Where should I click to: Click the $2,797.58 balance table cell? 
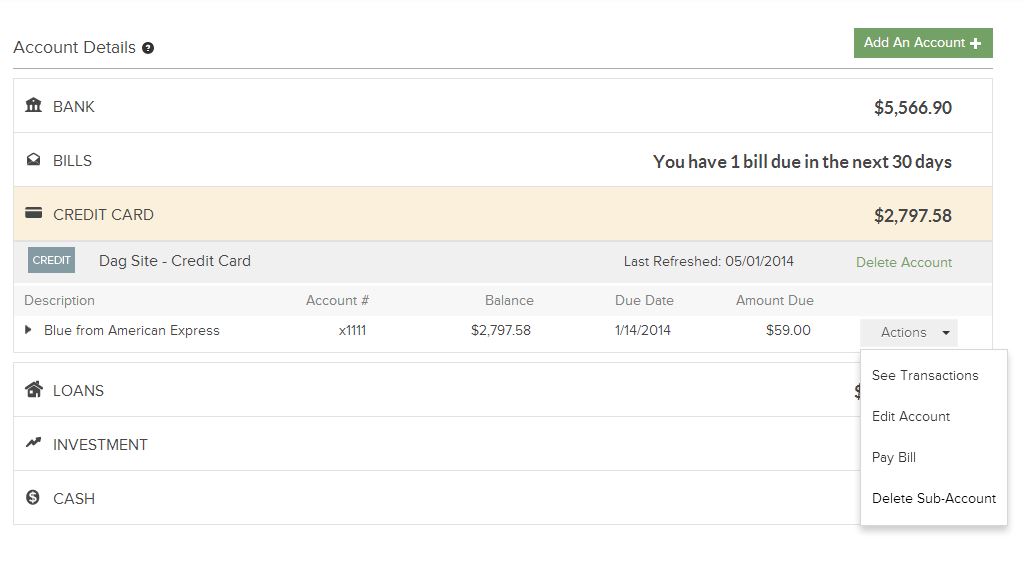pyautogui.click(x=501, y=330)
